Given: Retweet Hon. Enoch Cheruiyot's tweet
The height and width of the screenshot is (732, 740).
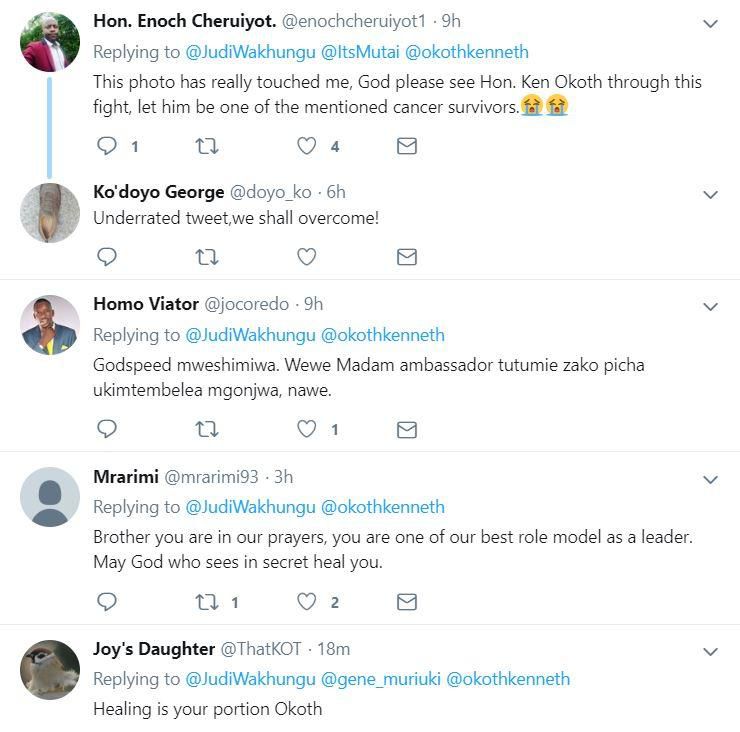Looking at the screenshot, I should 207,146.
